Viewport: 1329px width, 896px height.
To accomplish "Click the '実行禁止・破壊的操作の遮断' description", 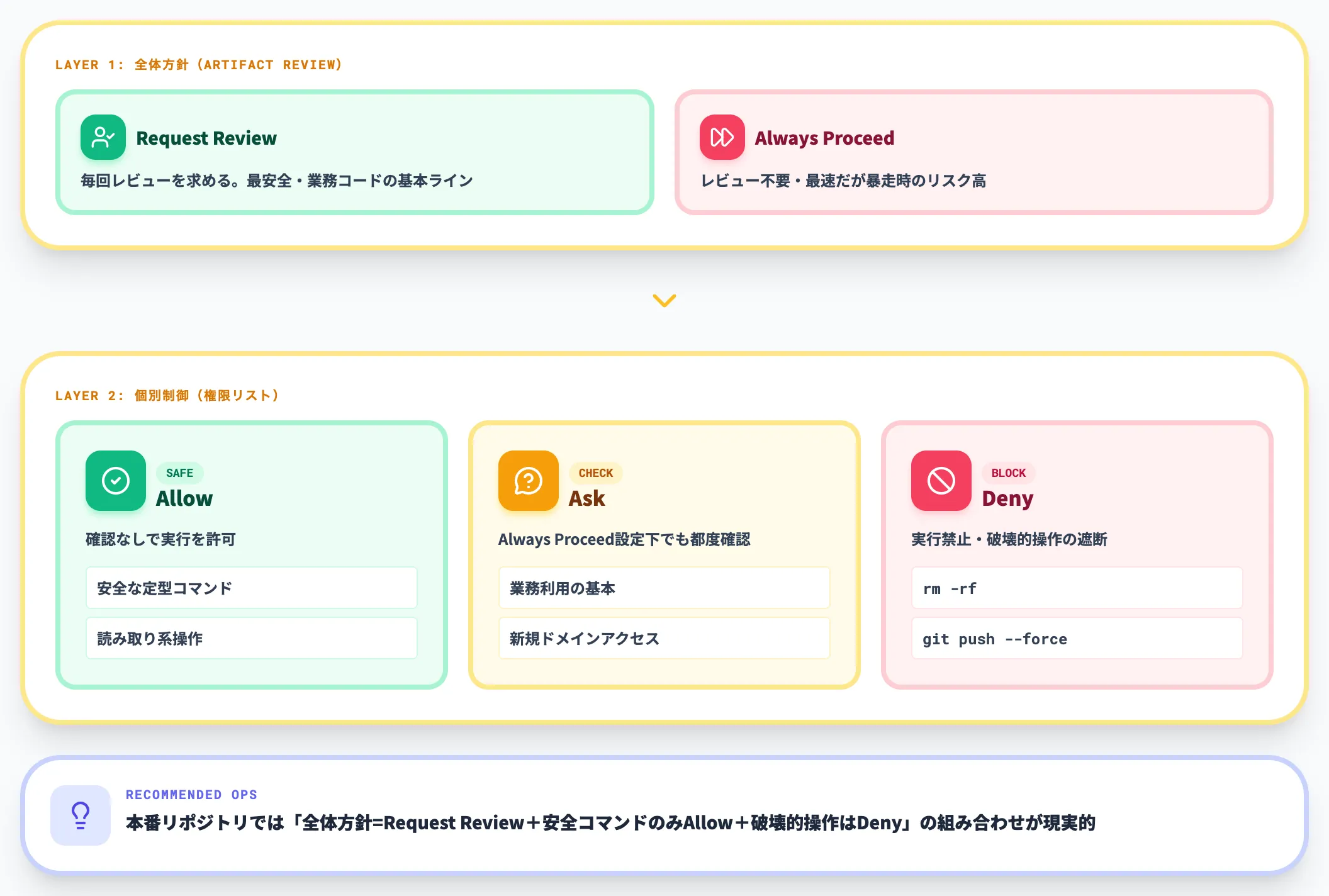I will 1009,539.
